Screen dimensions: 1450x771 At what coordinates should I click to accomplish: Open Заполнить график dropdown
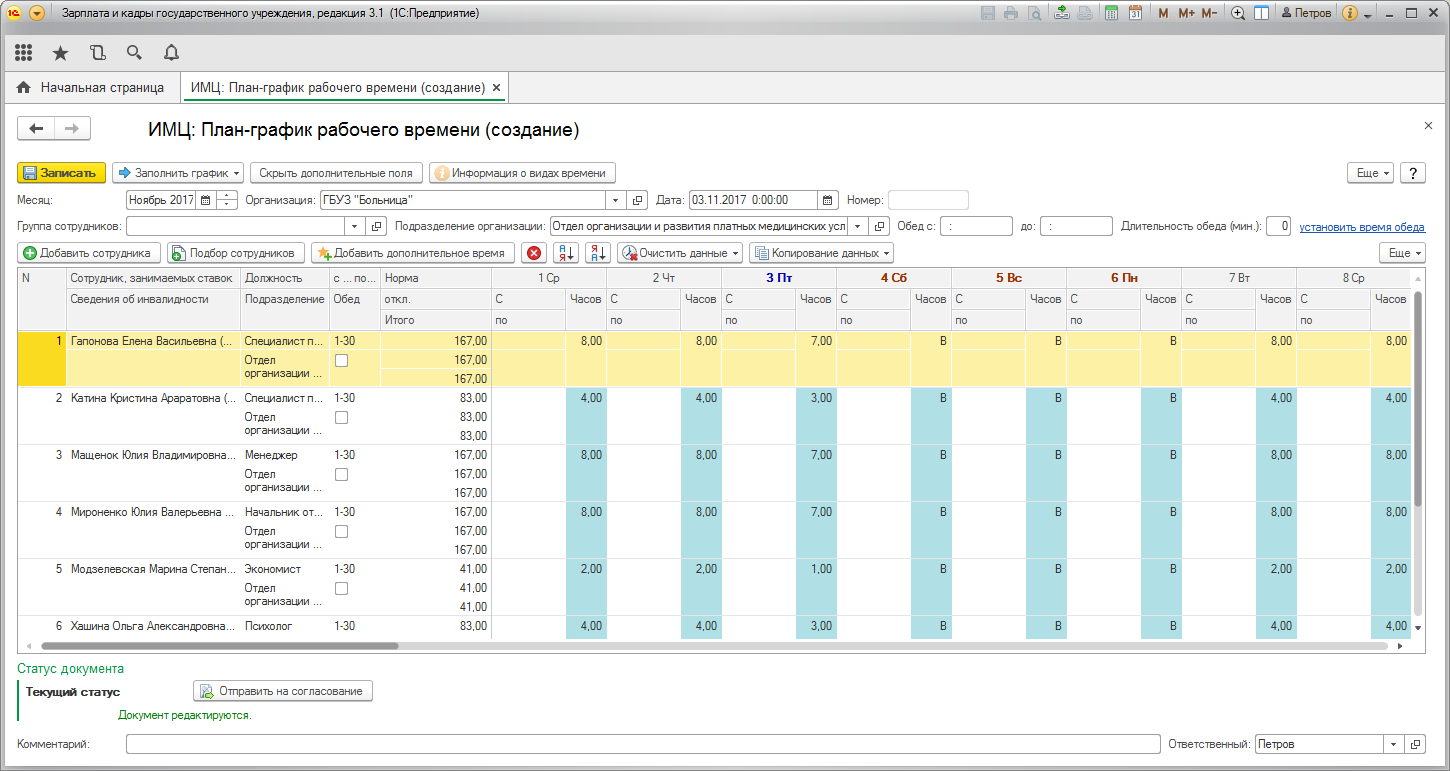[180, 173]
